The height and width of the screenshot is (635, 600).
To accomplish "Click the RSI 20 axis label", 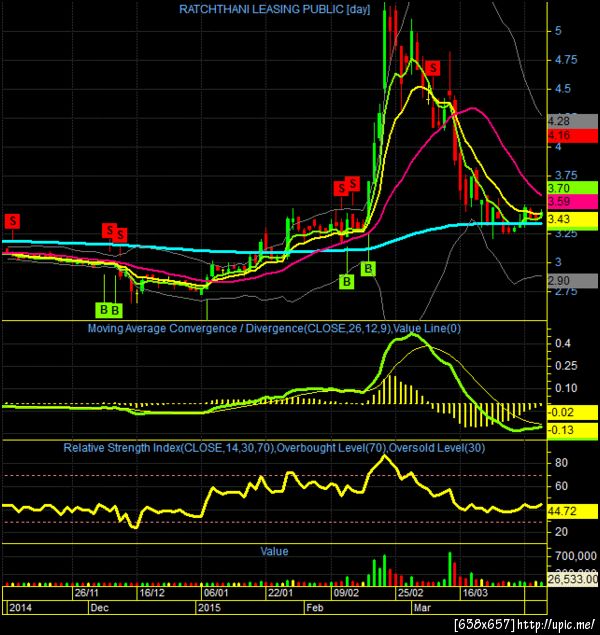I will pos(561,531).
